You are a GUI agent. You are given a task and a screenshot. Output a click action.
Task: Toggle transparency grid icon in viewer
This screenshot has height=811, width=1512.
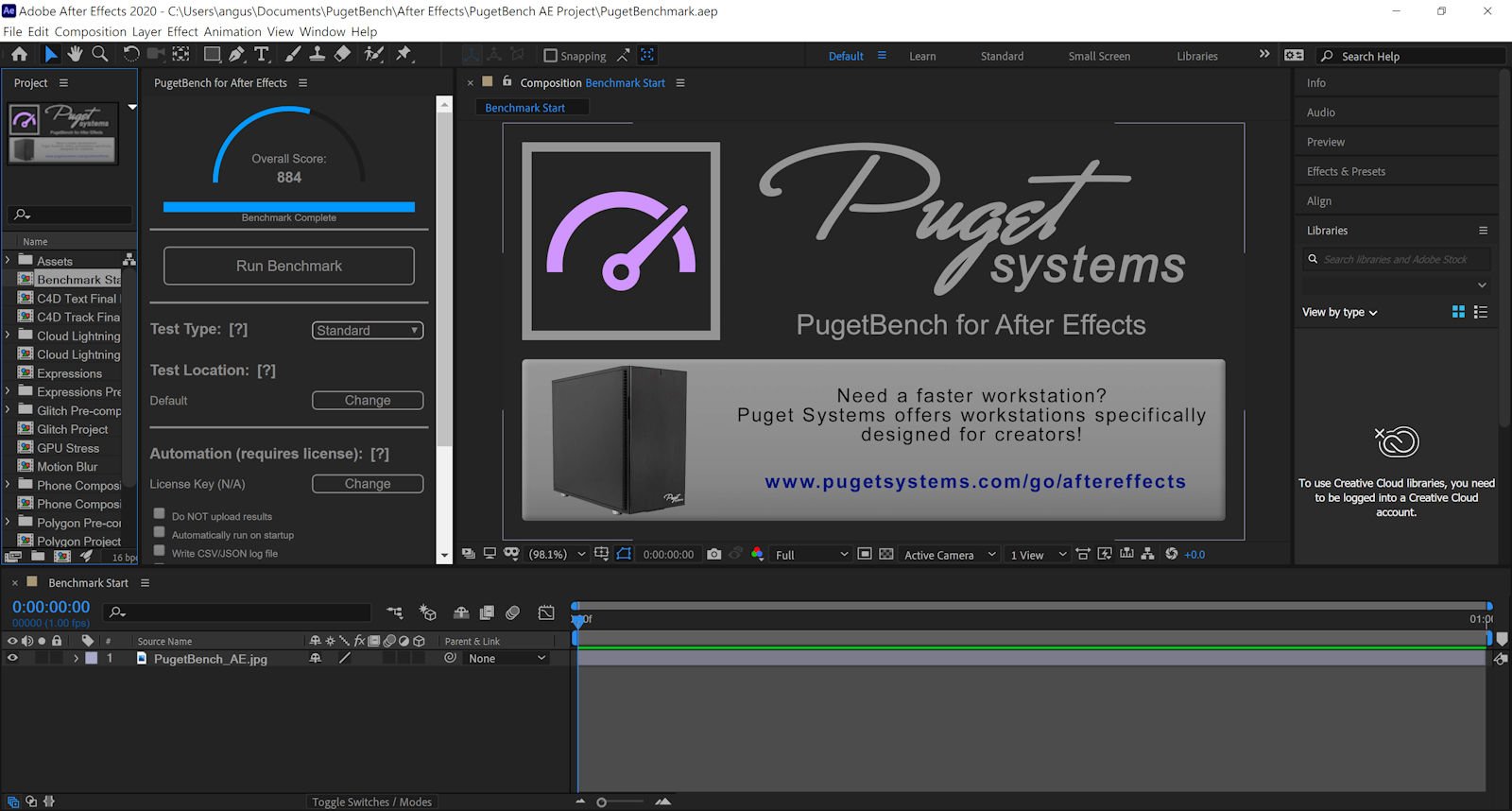tap(885, 554)
